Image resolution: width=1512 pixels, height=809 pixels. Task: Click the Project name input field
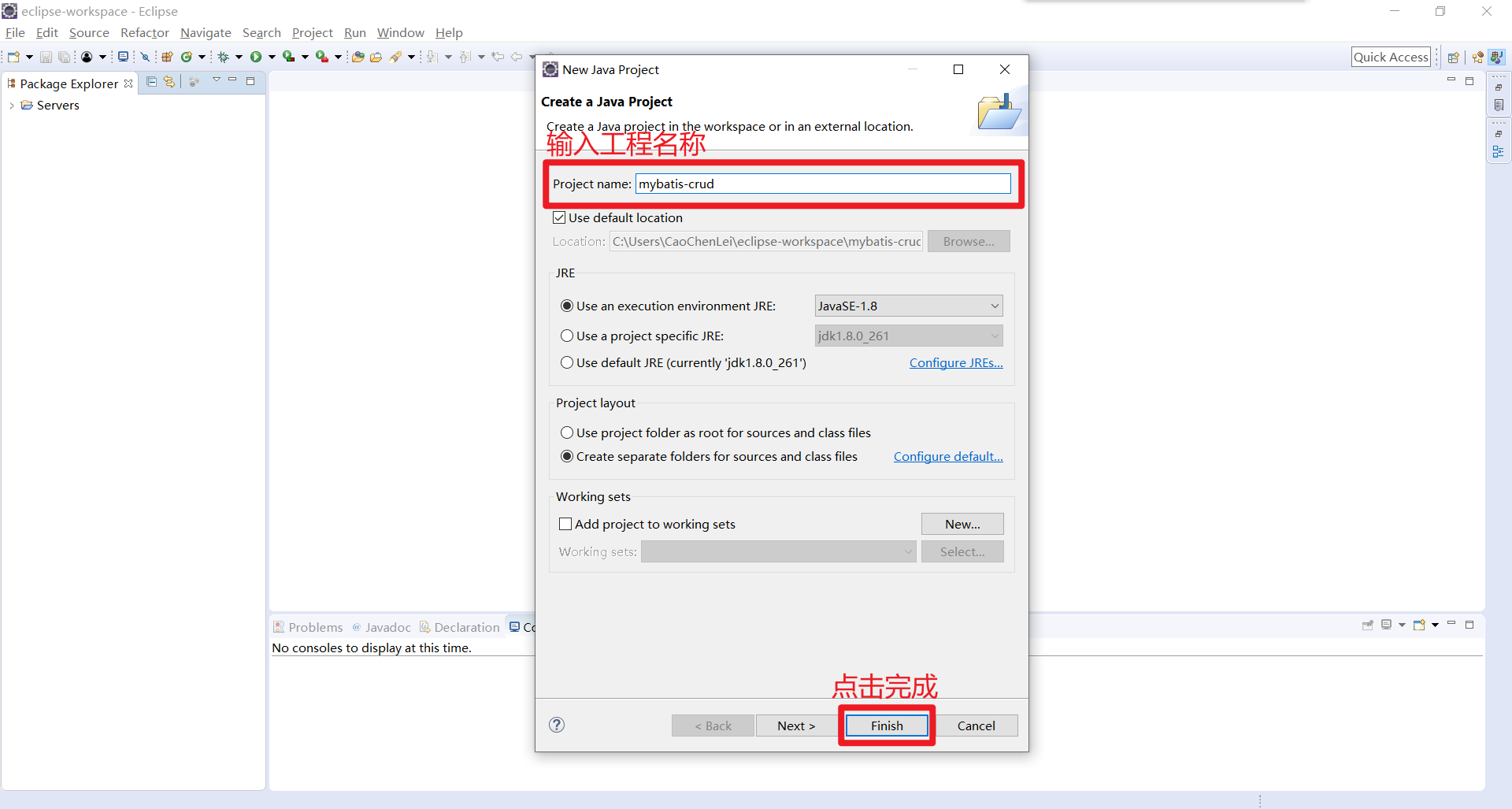pos(823,184)
